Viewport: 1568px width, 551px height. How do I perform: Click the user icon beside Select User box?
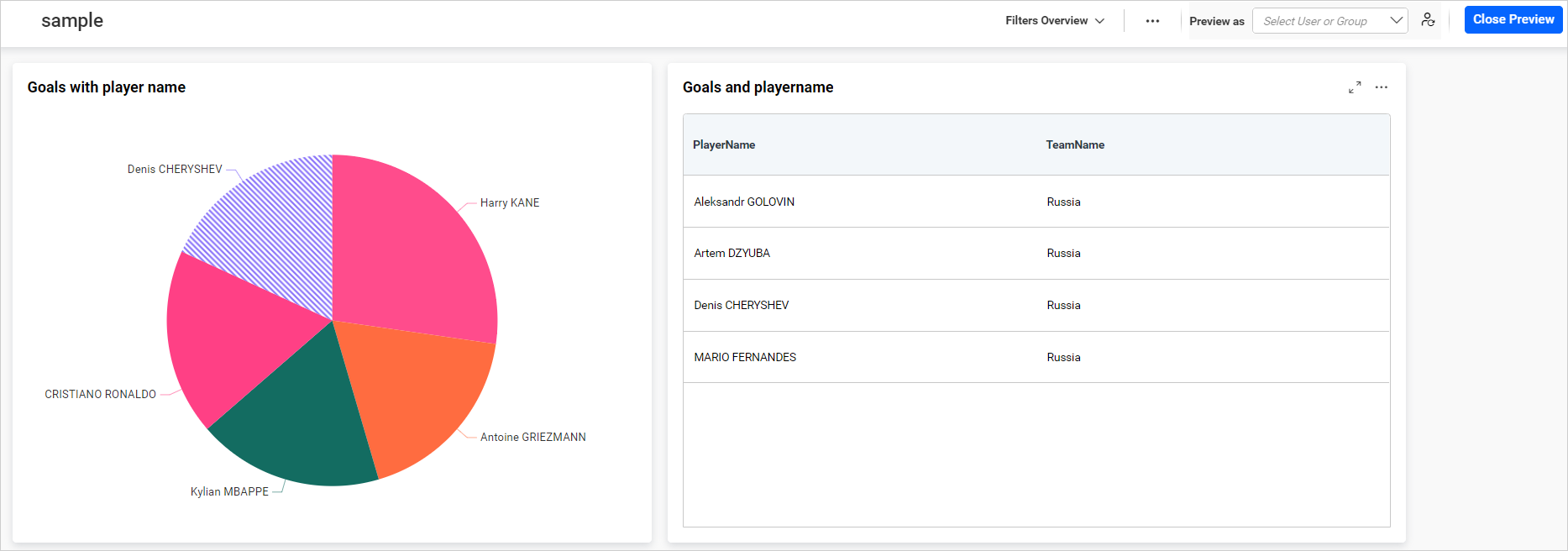(1428, 20)
